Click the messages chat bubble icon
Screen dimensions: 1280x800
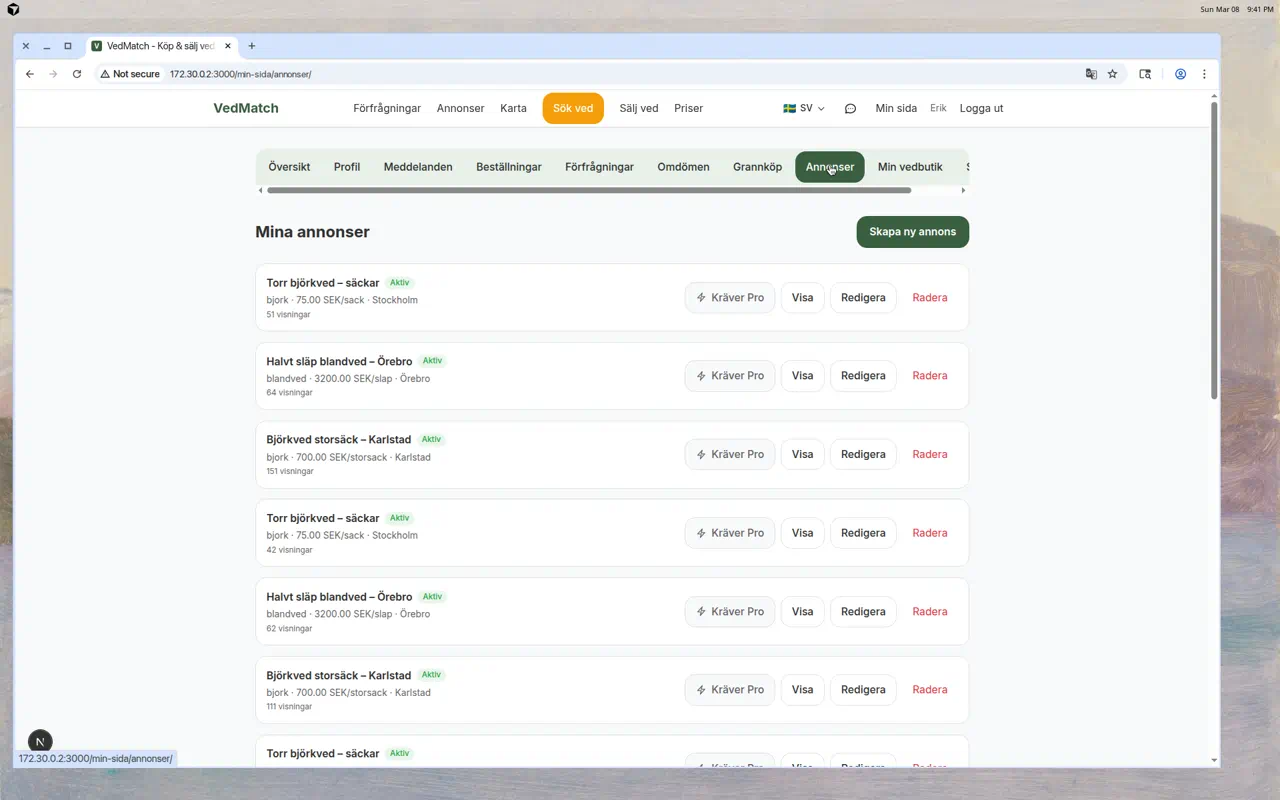point(850,109)
